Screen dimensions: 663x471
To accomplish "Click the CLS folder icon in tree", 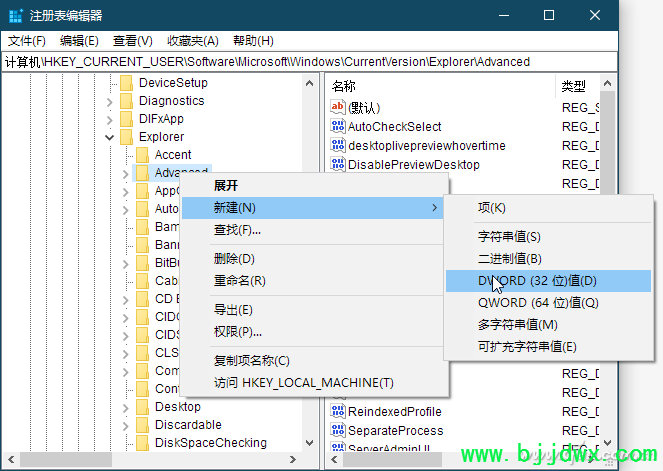I will click(142, 353).
